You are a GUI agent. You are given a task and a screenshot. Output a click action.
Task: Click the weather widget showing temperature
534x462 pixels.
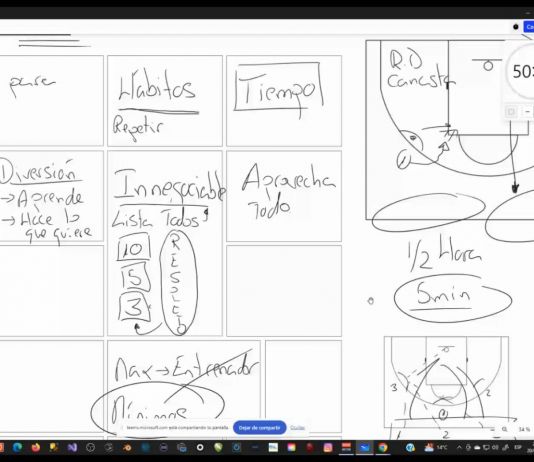[437, 447]
